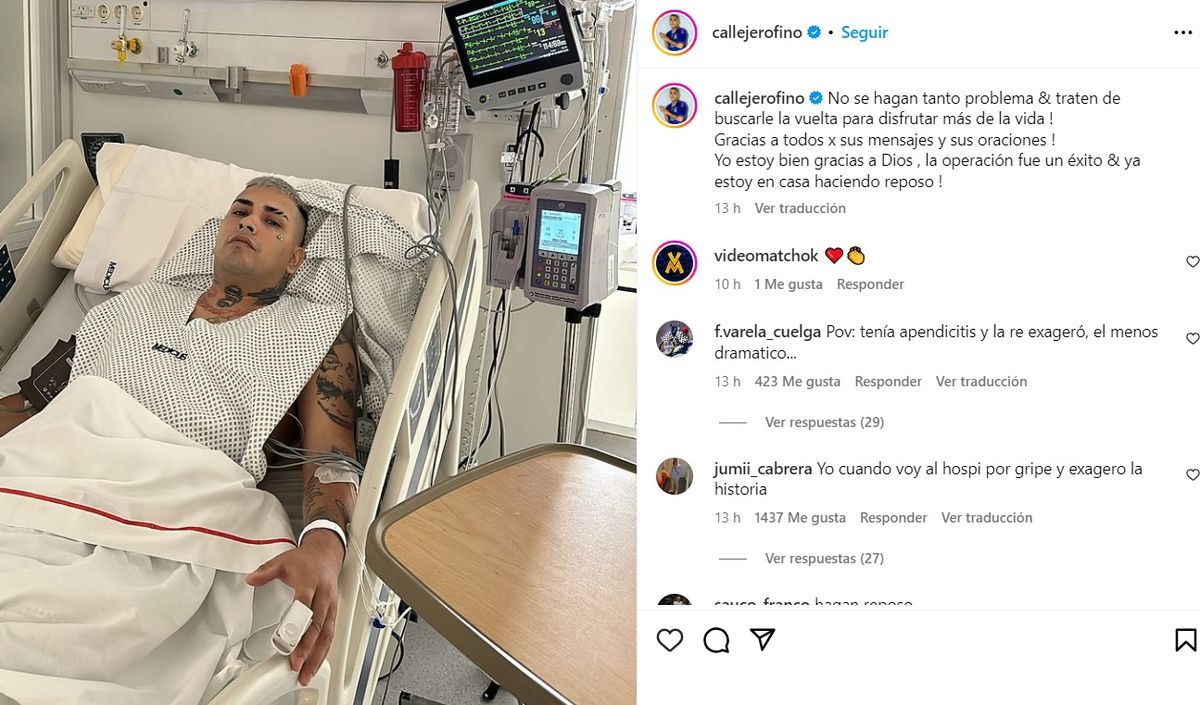This screenshot has height=705, width=1200.
Task: Open f.varela_cuelga profile avatar
Action: (675, 339)
